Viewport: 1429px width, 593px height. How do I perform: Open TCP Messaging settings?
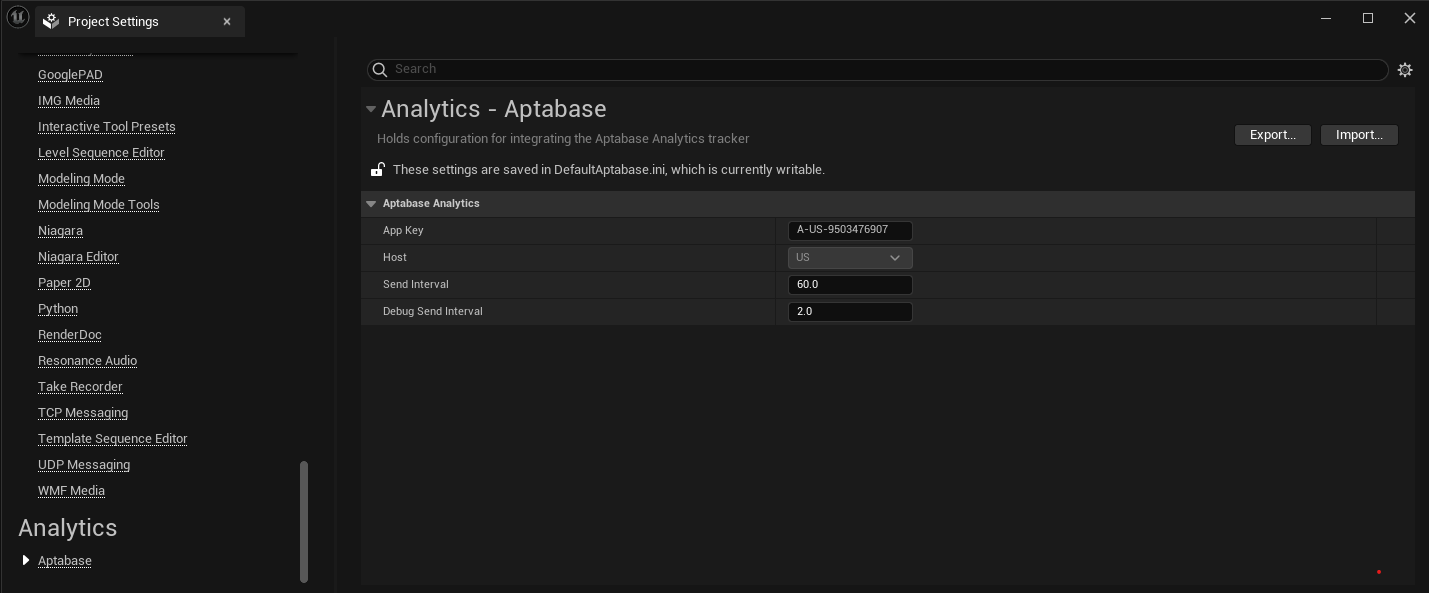click(x=83, y=413)
